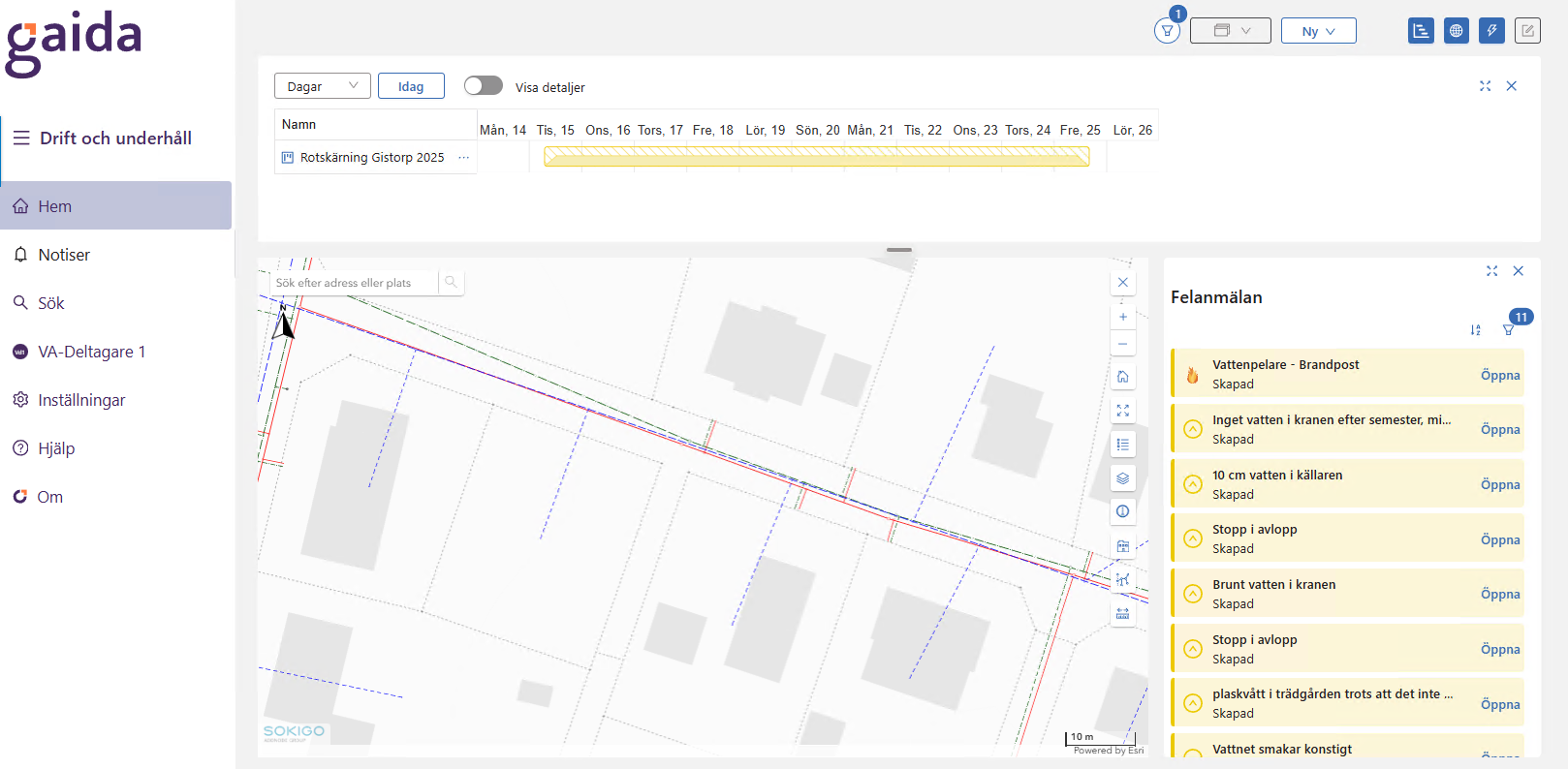Click the Rotskärning Gistorp 2025 timeline bar
Image resolution: width=1568 pixels, height=769 pixels.
click(x=816, y=157)
